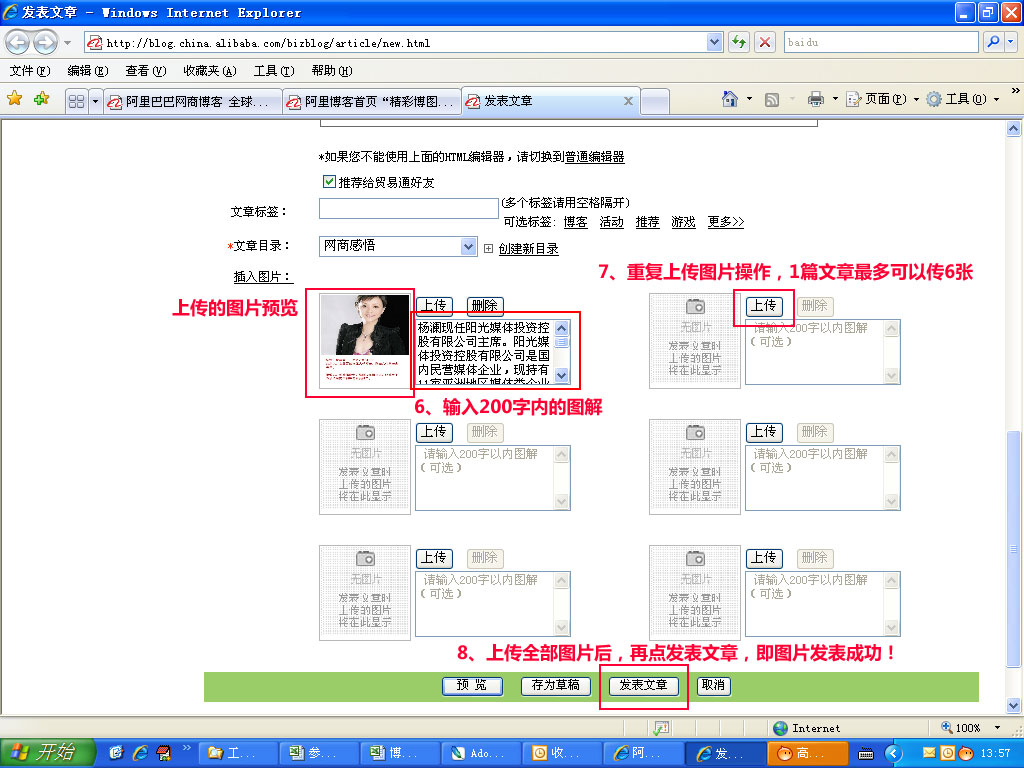Click the browser Forward arrow button

(45, 43)
